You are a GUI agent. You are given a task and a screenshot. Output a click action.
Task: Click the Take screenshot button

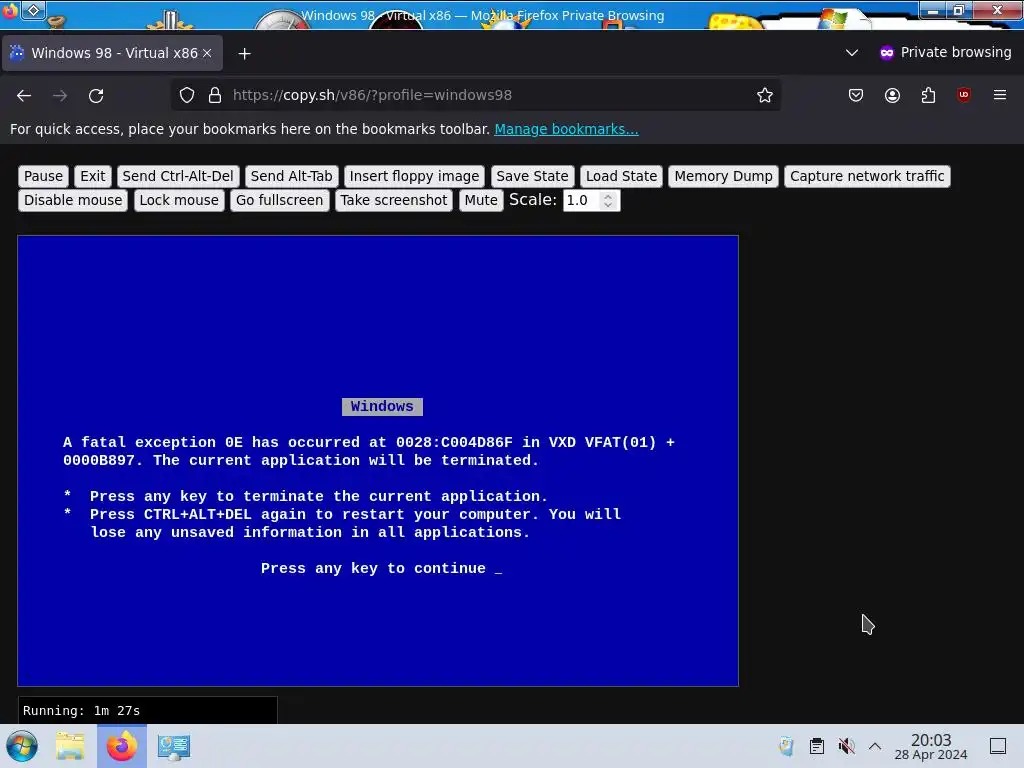pos(394,200)
